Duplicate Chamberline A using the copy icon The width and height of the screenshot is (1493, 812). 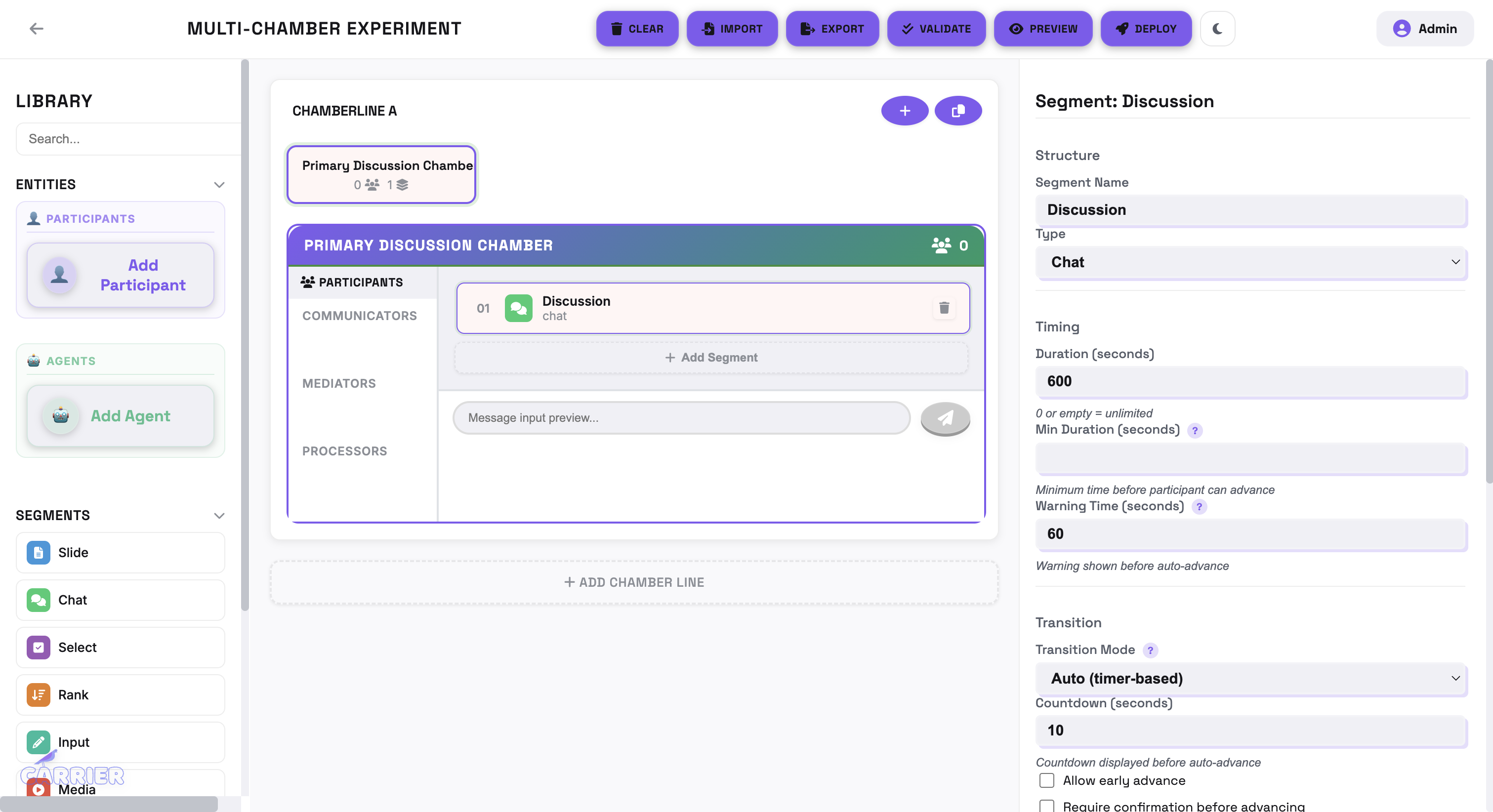pyautogui.click(x=958, y=110)
